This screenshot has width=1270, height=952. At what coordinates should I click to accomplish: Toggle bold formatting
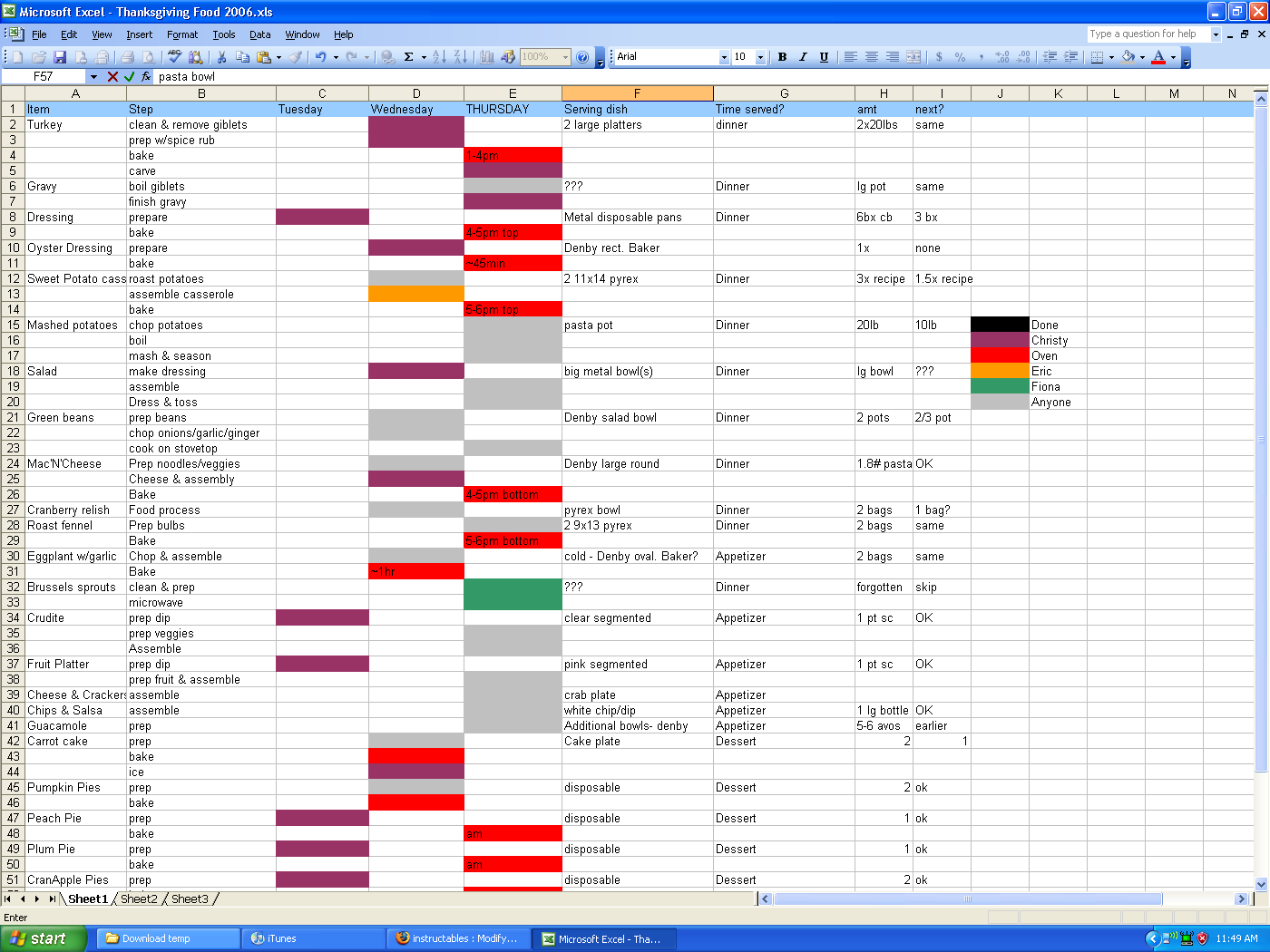tap(782, 56)
